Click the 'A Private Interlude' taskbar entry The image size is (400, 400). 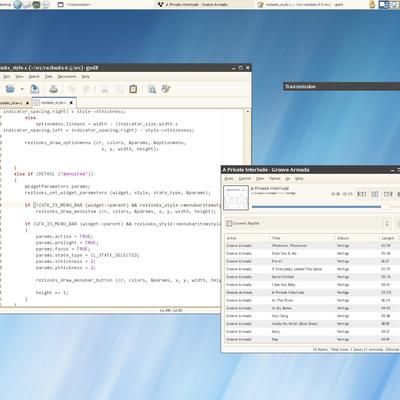(x=204, y=5)
